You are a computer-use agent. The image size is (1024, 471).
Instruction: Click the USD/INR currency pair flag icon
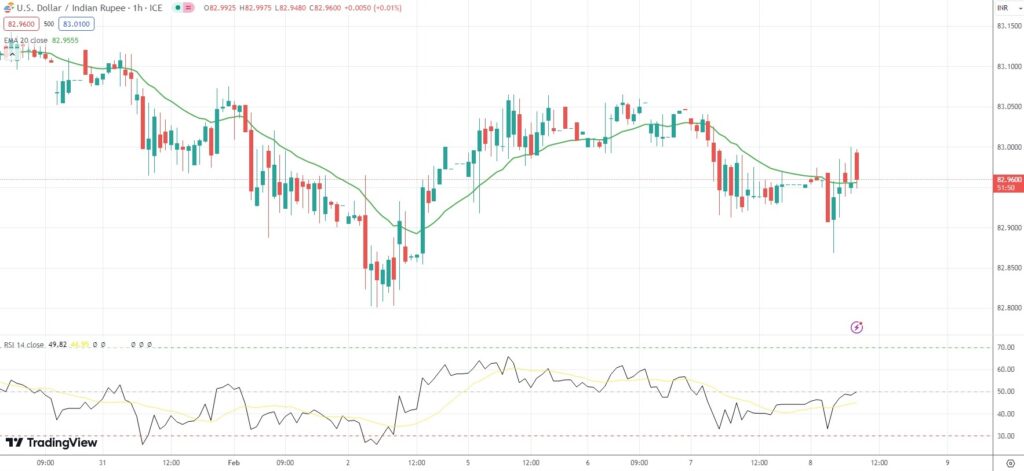pyautogui.click(x=8, y=8)
